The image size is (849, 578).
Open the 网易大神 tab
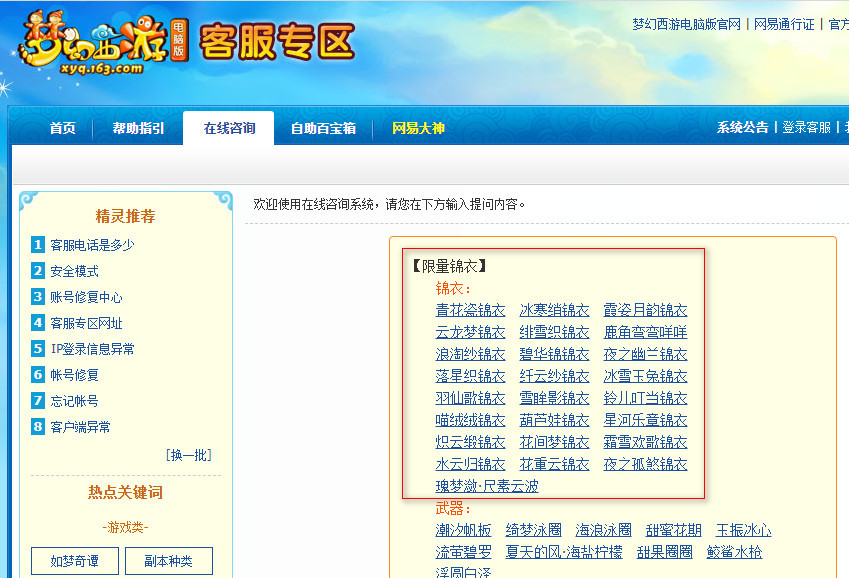418,128
